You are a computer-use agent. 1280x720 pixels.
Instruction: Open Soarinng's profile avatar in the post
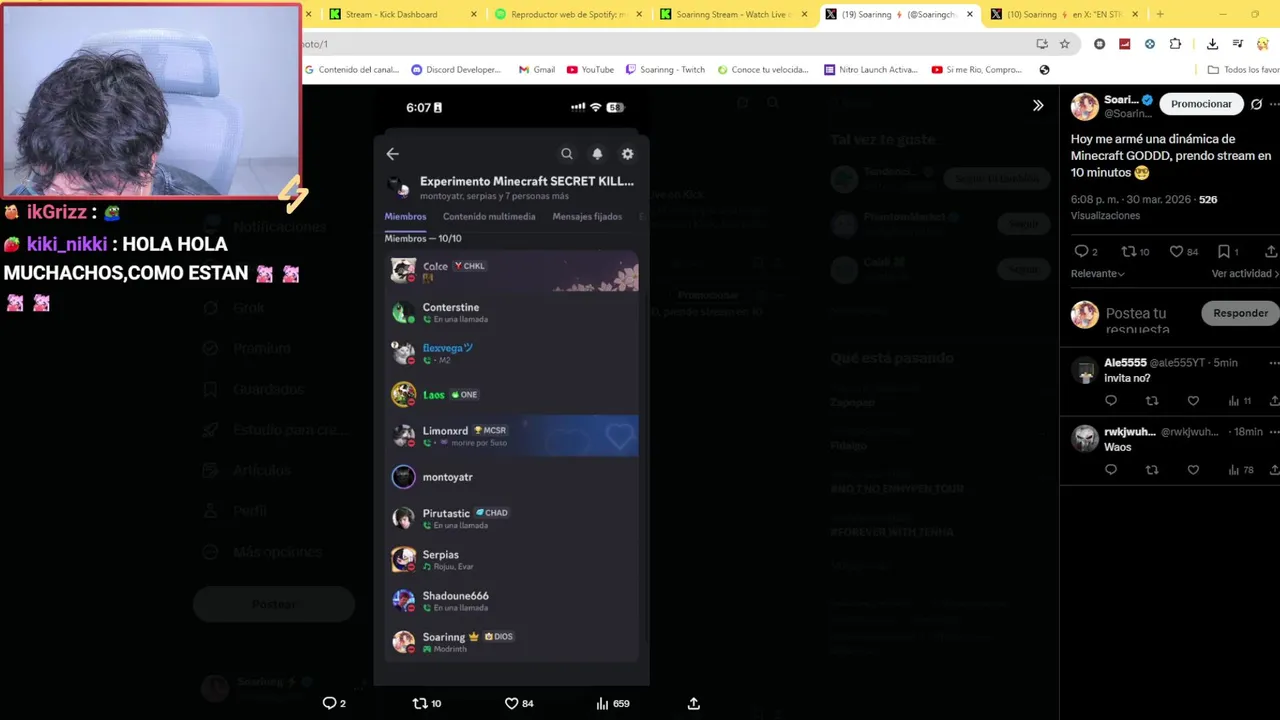click(x=1085, y=106)
